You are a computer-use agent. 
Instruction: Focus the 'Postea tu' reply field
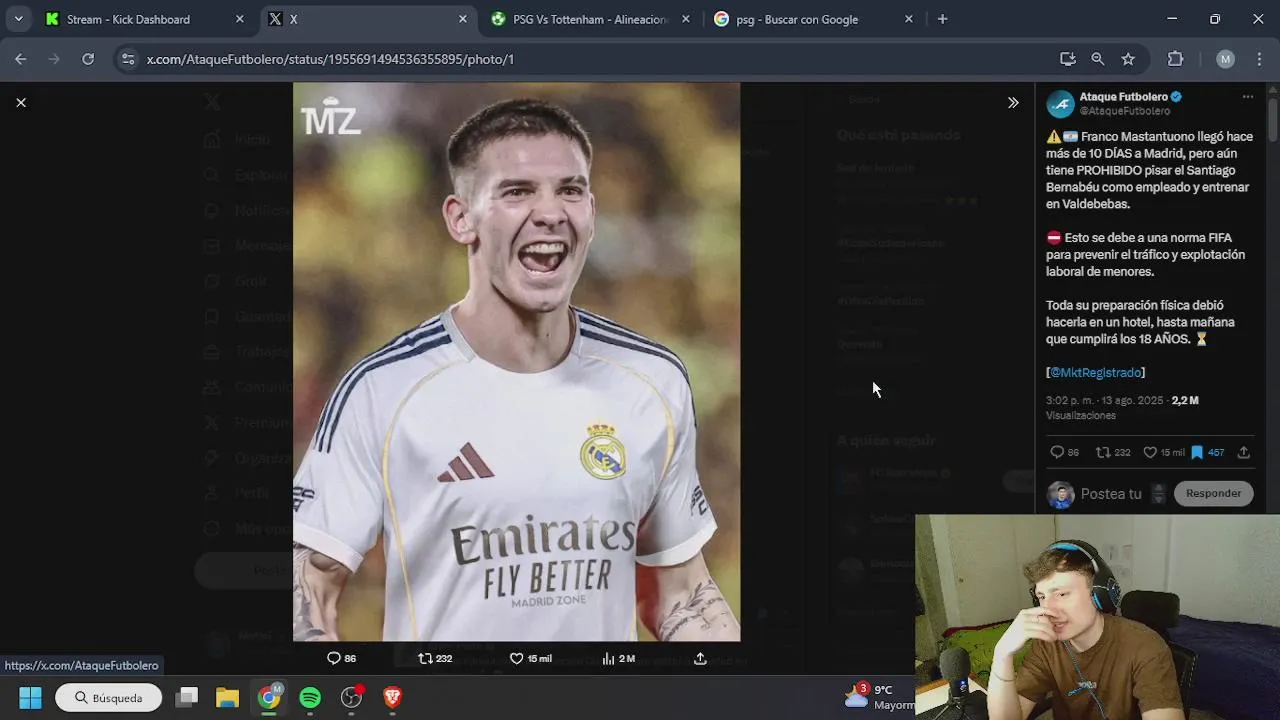pyautogui.click(x=1111, y=494)
